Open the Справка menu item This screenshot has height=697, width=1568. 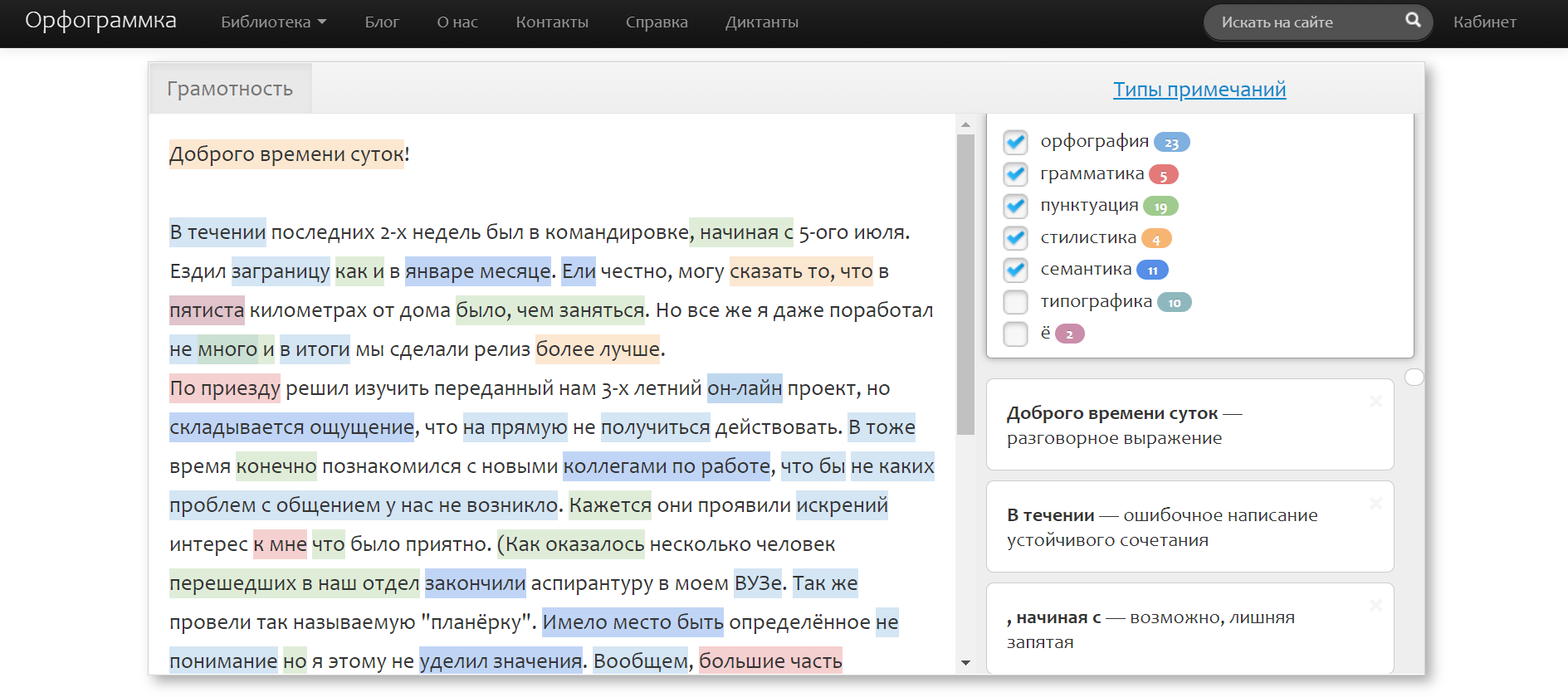click(657, 22)
